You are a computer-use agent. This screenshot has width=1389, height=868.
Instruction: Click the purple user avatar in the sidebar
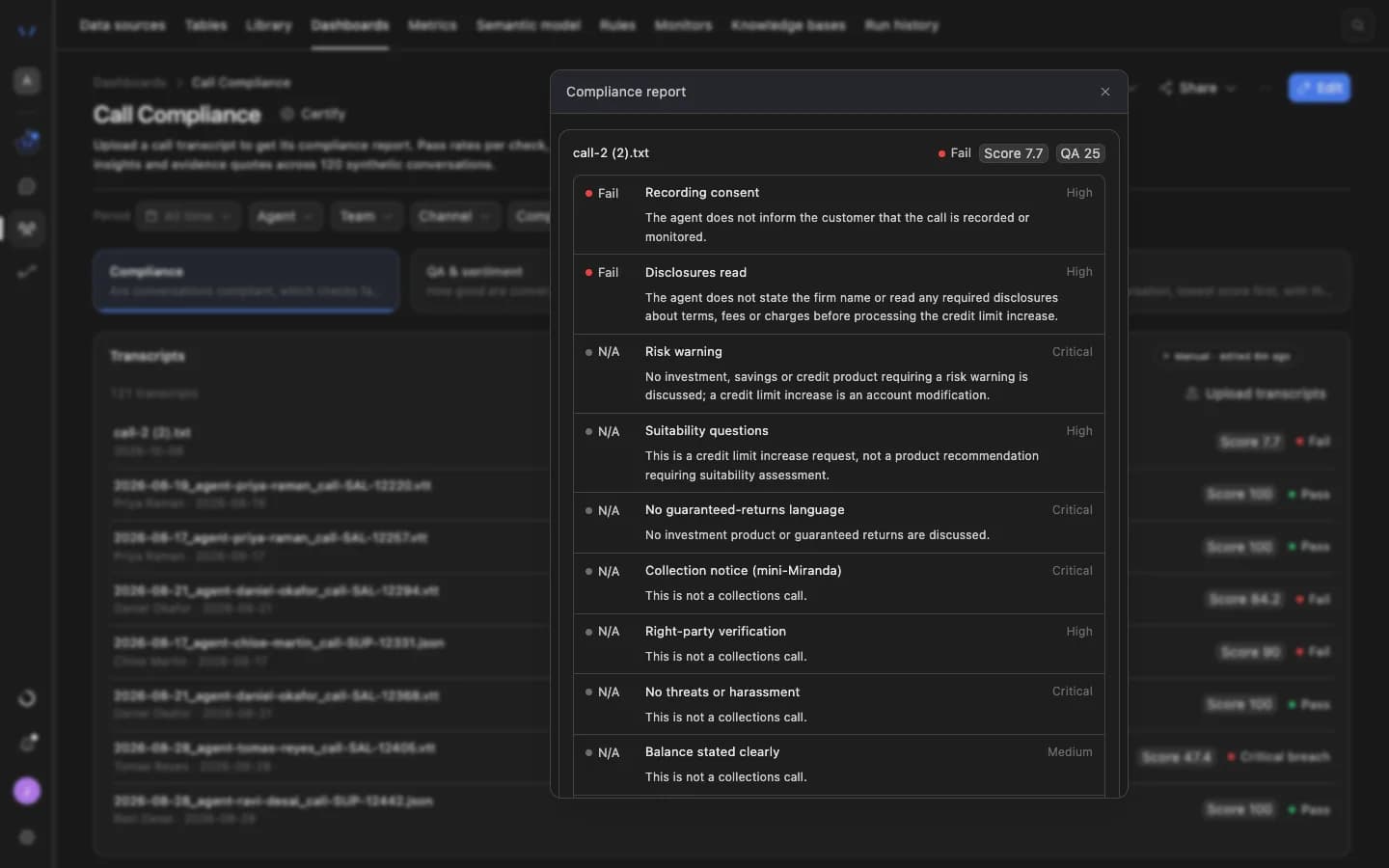(27, 792)
